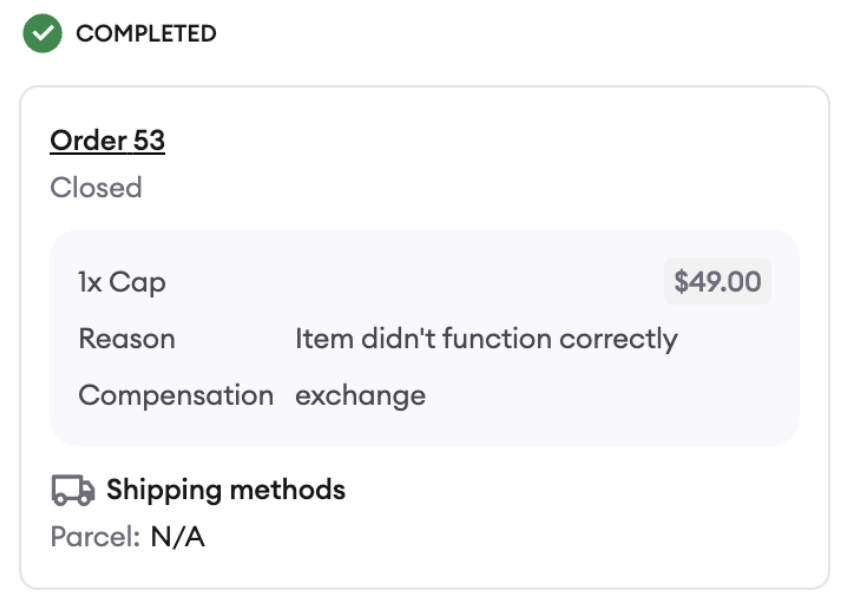This screenshot has width=842, height=604.
Task: Open the Order 53 link
Action: click(x=107, y=141)
